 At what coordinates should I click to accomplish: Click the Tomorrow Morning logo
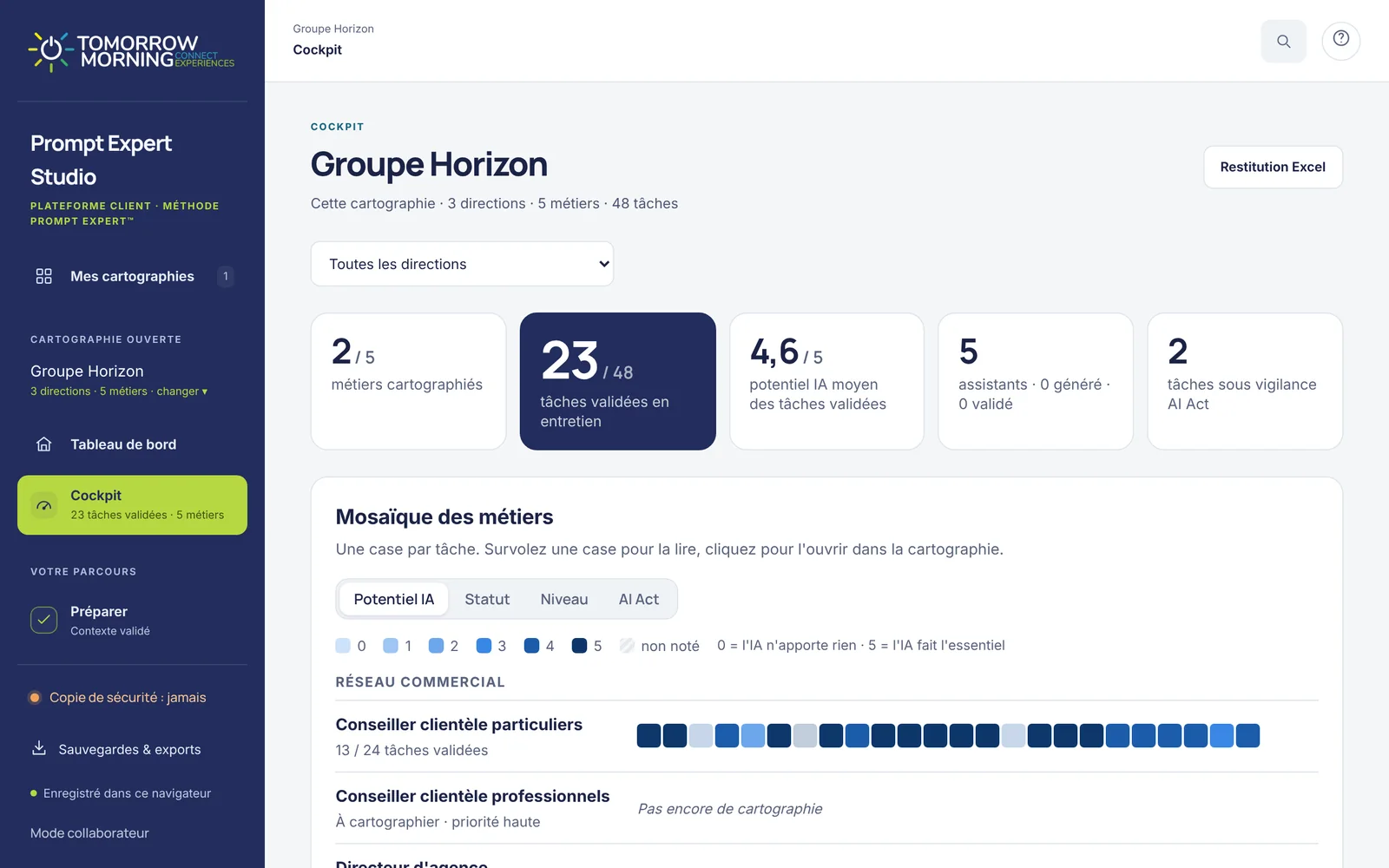[x=131, y=52]
